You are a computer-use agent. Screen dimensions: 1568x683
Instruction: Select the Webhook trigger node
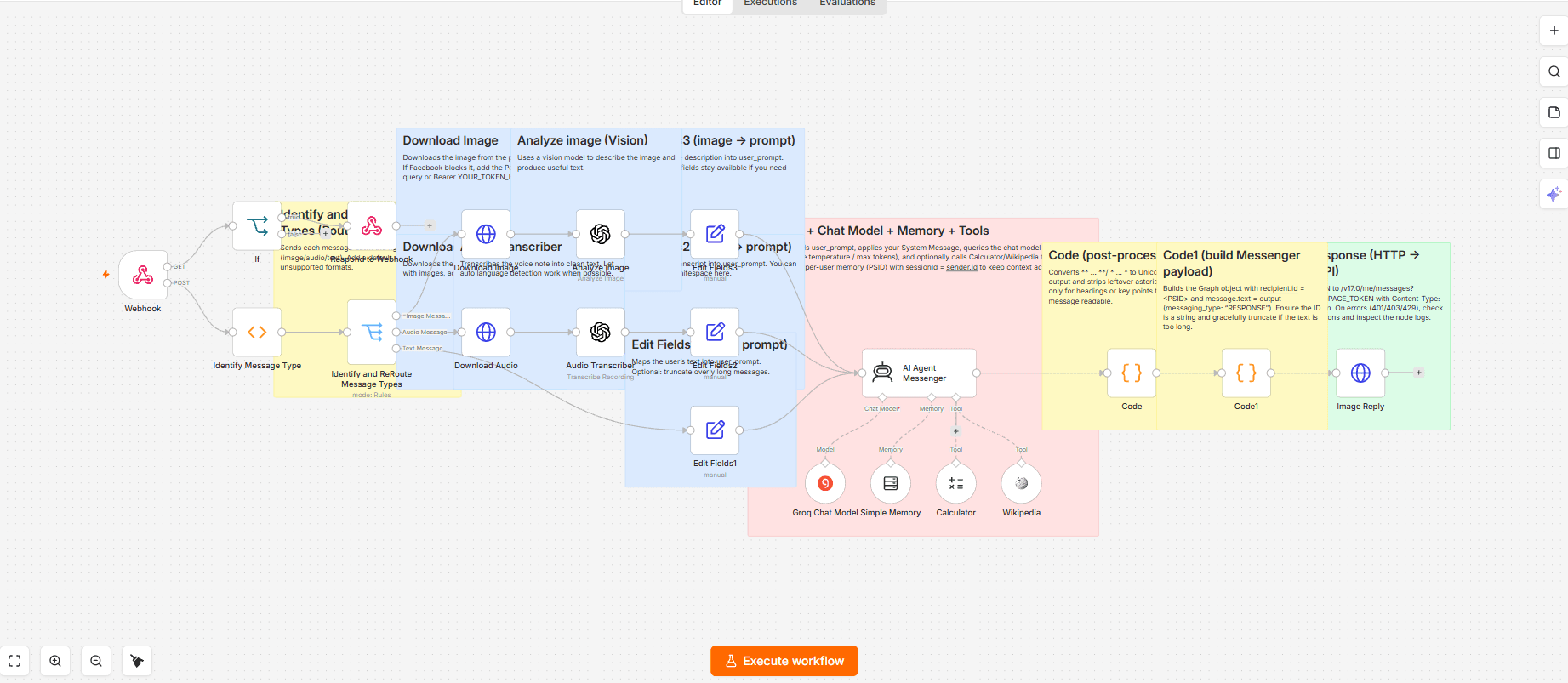[x=143, y=275]
